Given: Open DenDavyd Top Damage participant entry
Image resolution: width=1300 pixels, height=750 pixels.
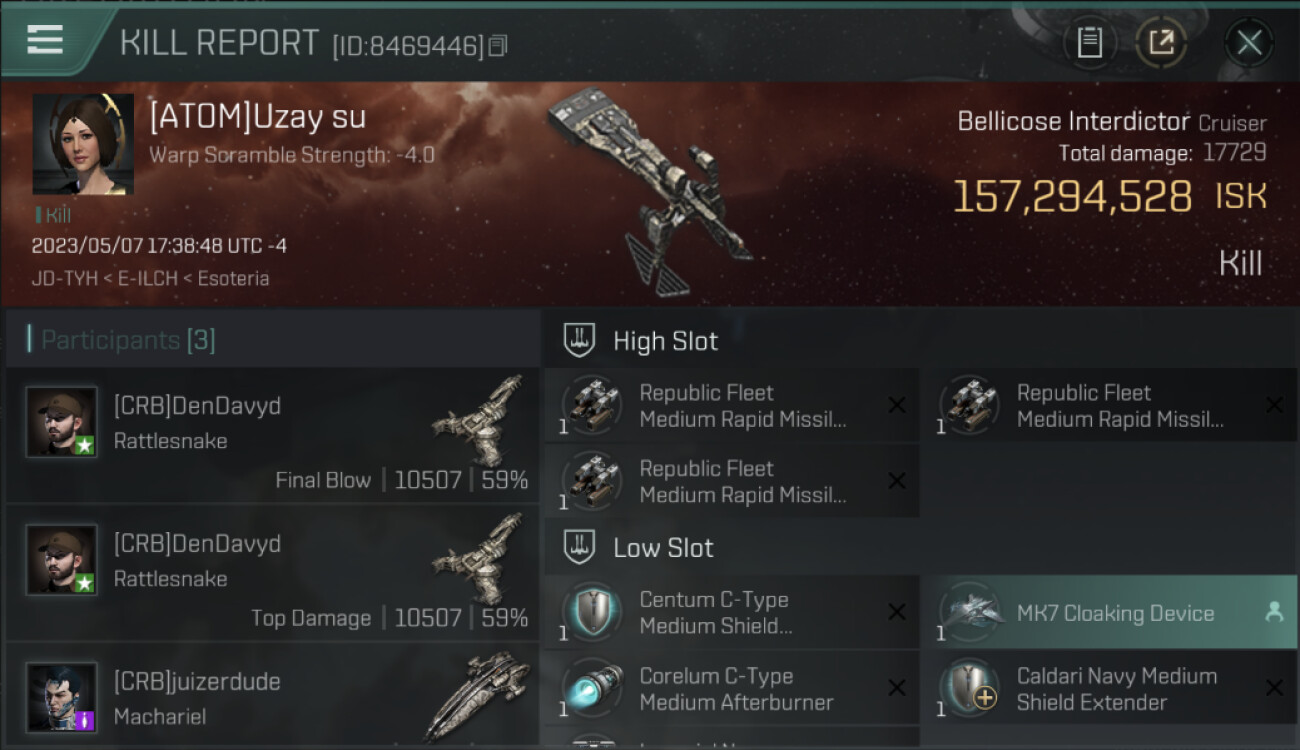Looking at the screenshot, I should [272, 573].
